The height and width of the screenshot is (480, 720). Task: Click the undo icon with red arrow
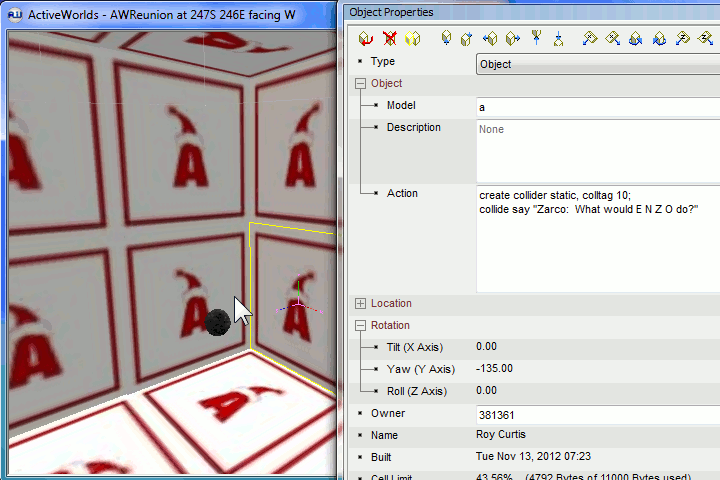click(366, 39)
